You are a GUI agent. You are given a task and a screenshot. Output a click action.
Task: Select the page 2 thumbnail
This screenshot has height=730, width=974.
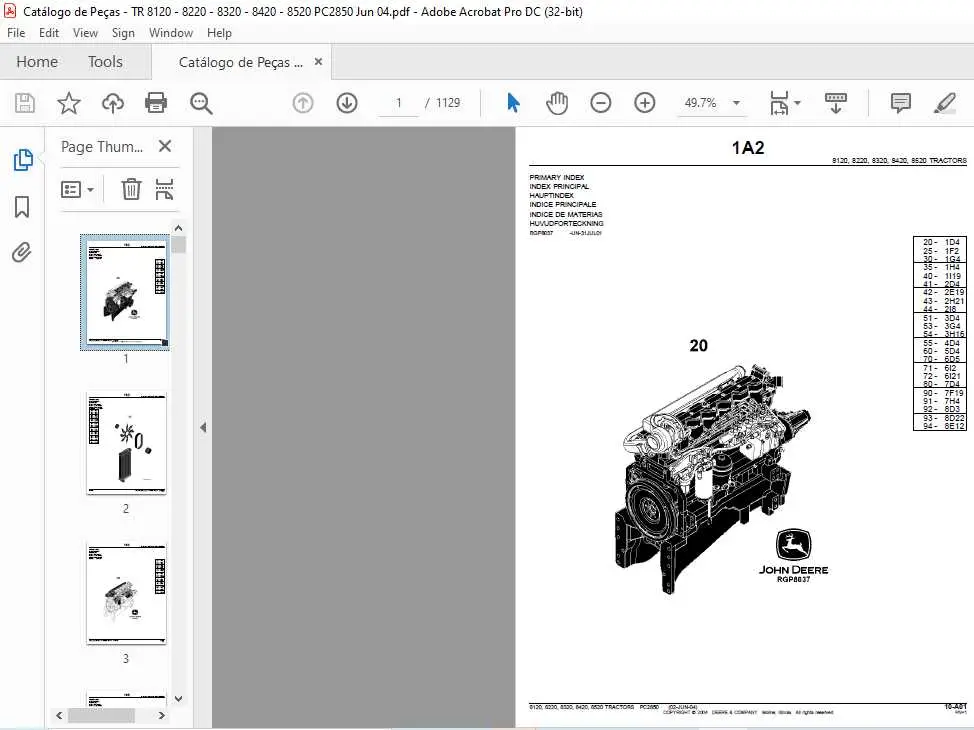tap(126, 443)
